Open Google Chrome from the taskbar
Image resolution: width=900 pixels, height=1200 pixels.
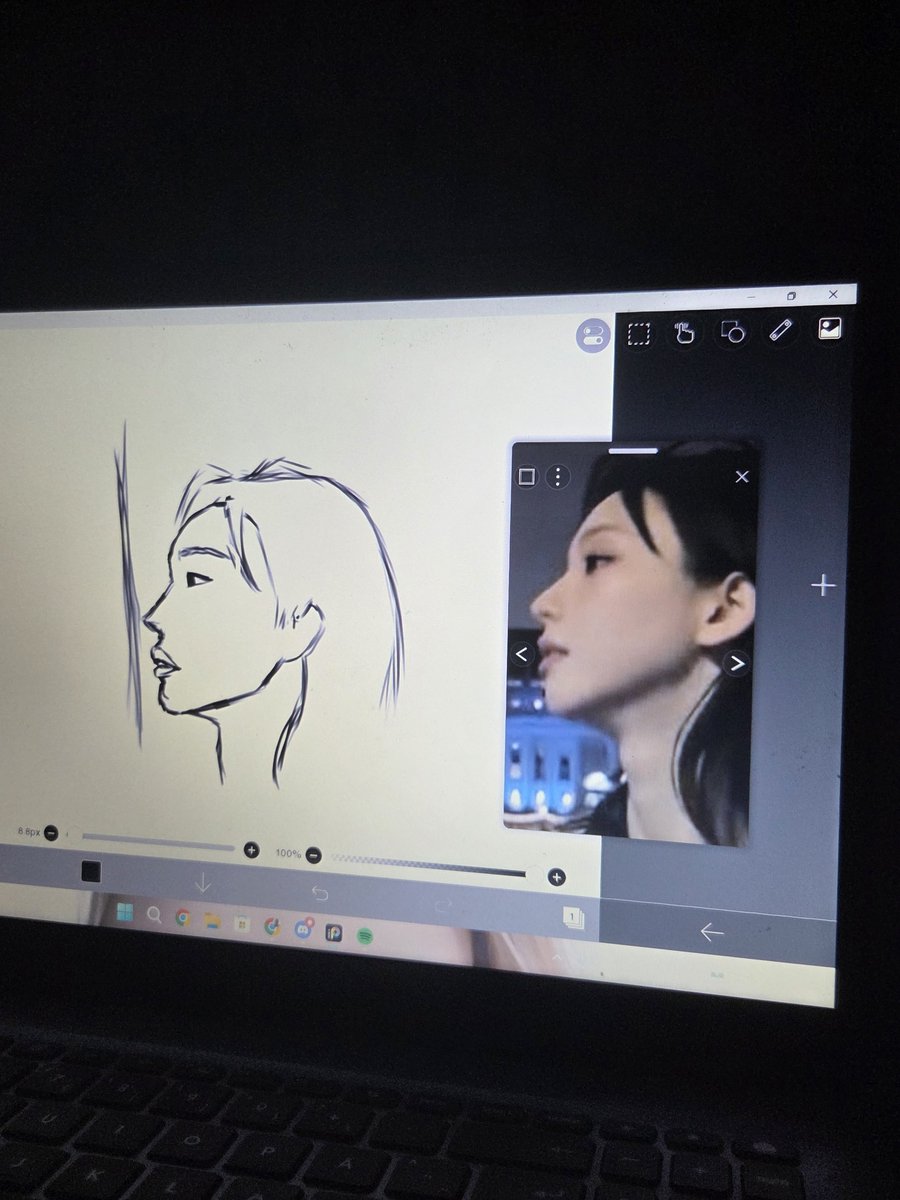point(183,917)
